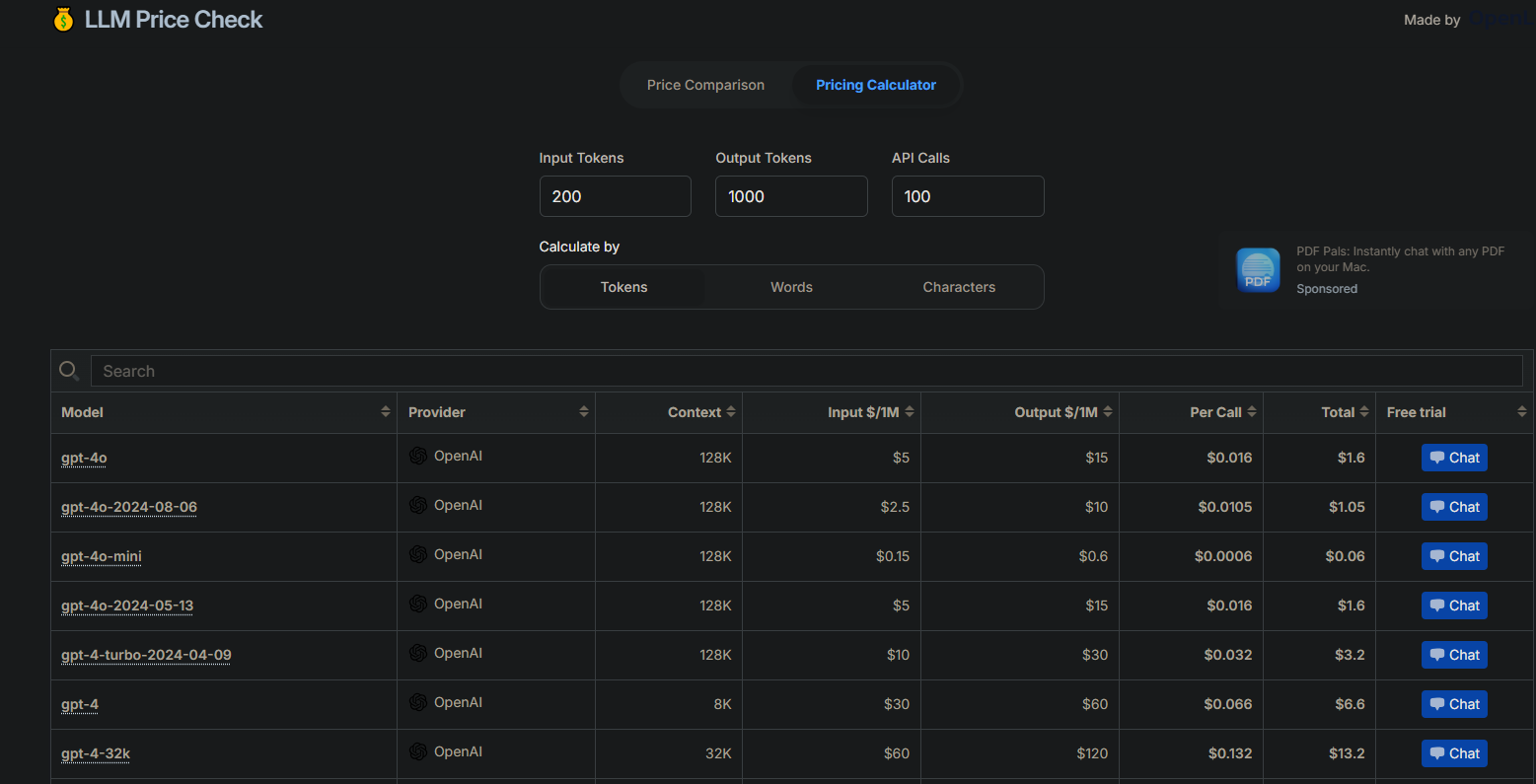Sort table by Model column arrows
This screenshot has width=1536, height=784.
386,412
